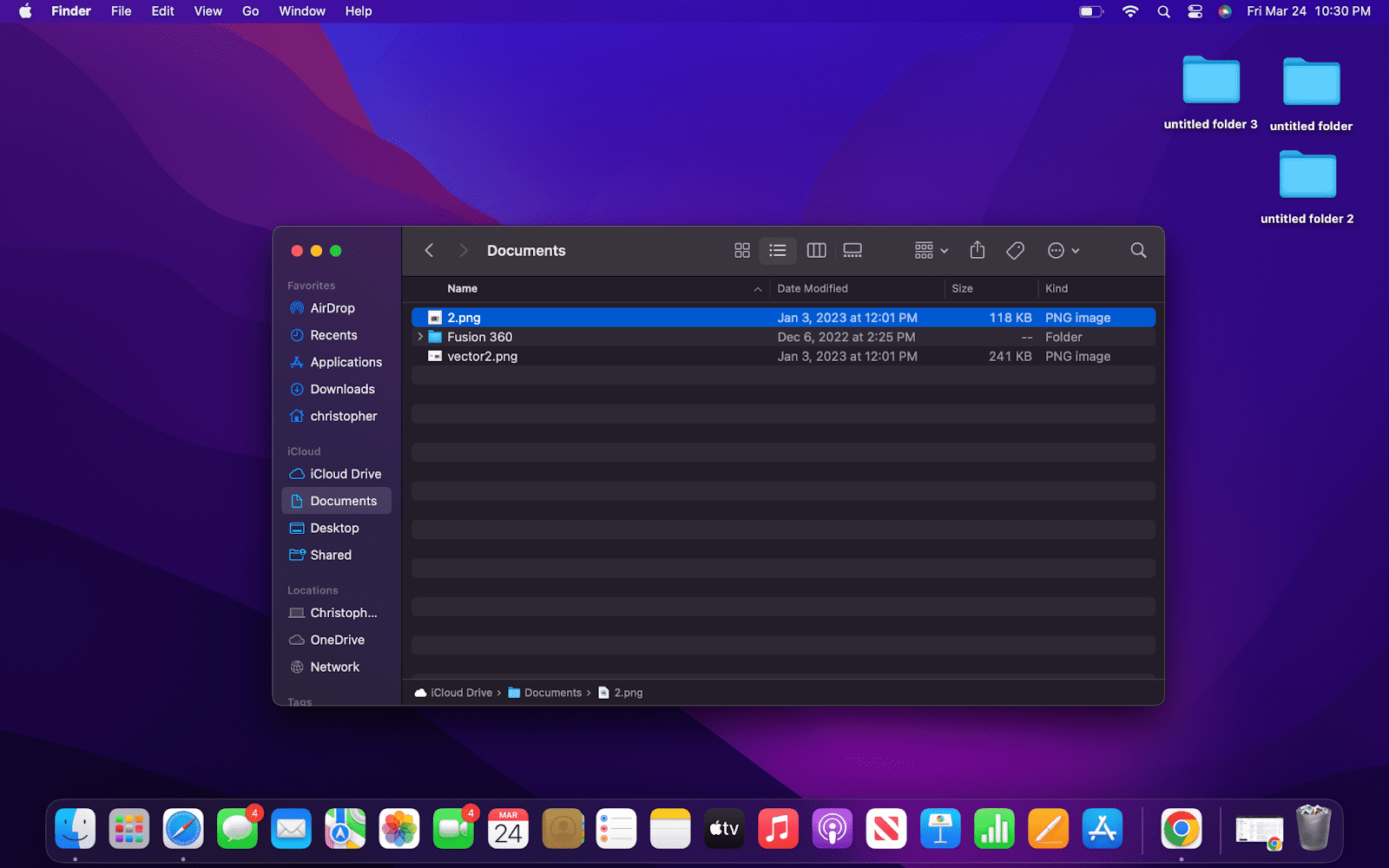Click the Tags icon in Finder toolbar
The image size is (1389, 868).
pos(1015,251)
